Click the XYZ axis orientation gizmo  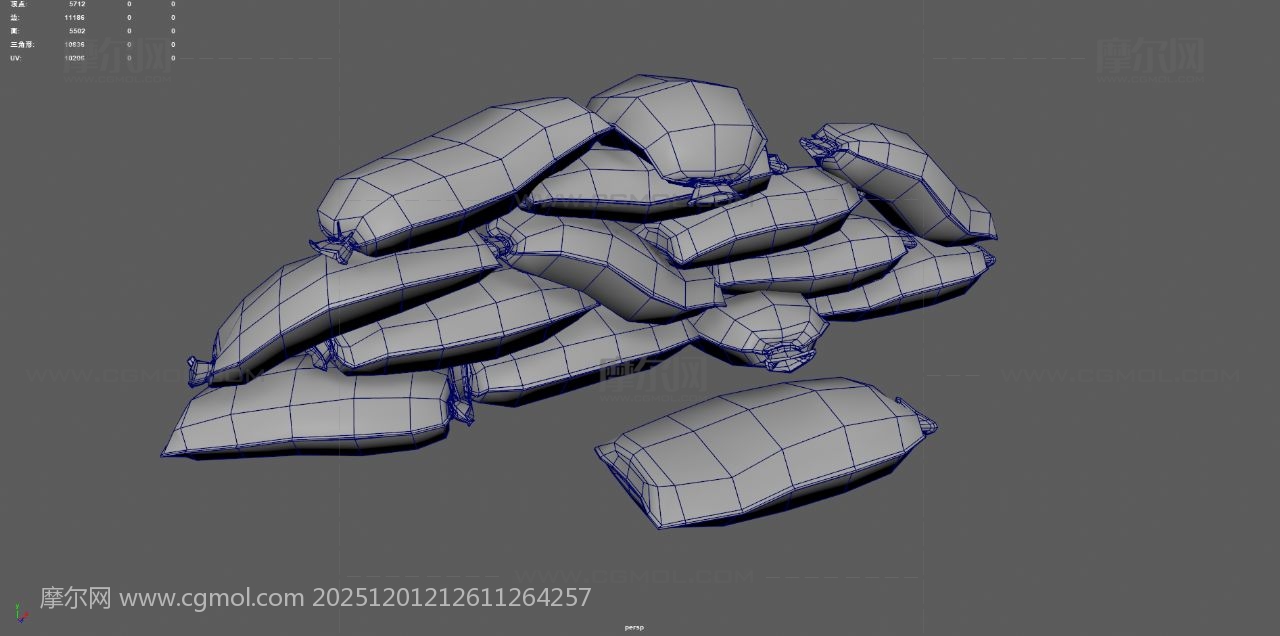point(20,612)
